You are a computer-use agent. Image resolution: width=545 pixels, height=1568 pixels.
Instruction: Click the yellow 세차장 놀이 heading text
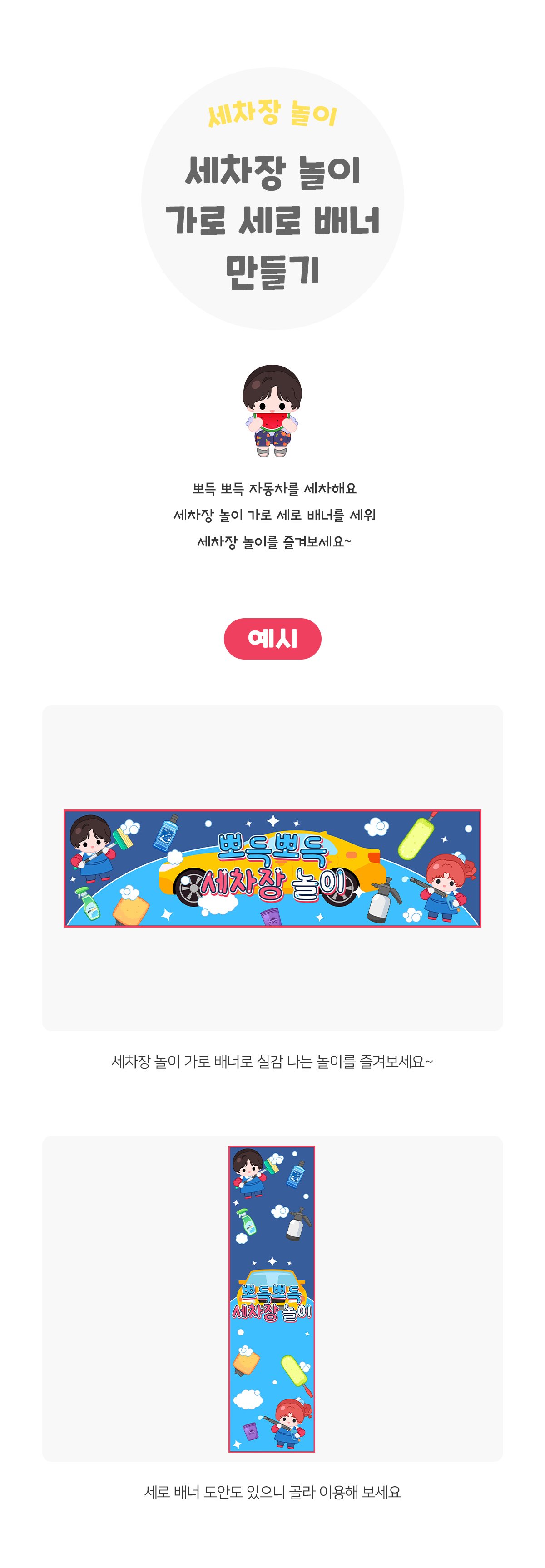coord(272,113)
